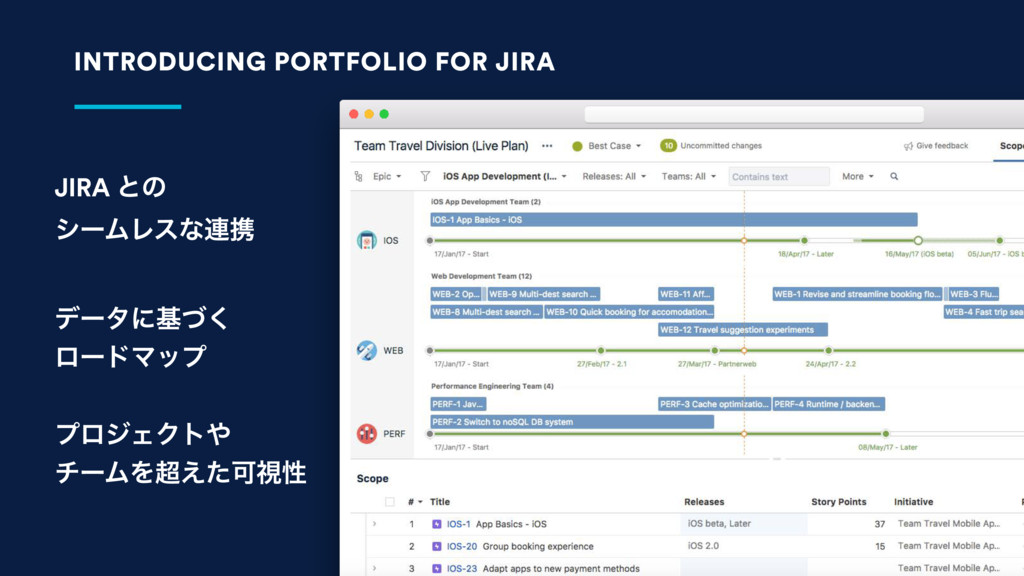Click the Performance Engineering Team (4) label
The height and width of the screenshot is (576, 1024).
pos(492,386)
